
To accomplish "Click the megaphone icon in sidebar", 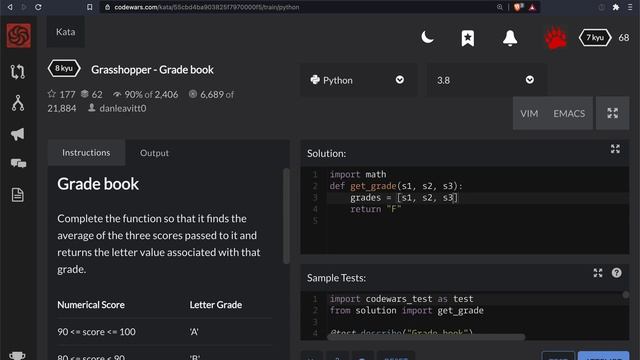I will (18, 134).
